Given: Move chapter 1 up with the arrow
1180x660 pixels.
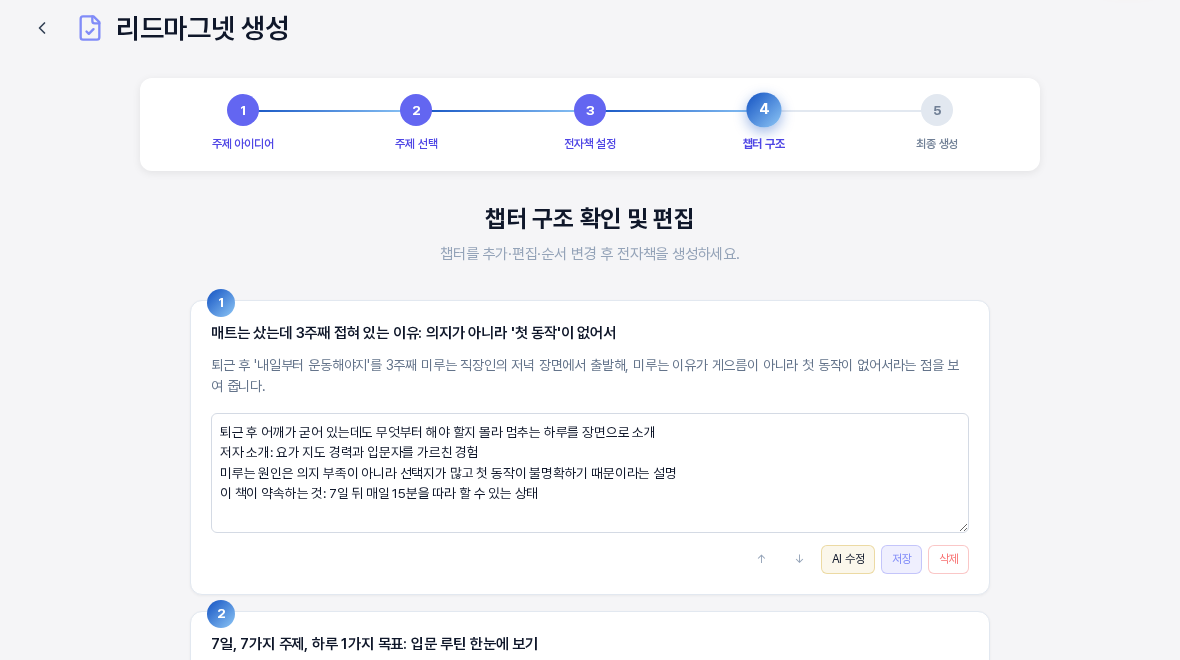Looking at the screenshot, I should [x=761, y=559].
